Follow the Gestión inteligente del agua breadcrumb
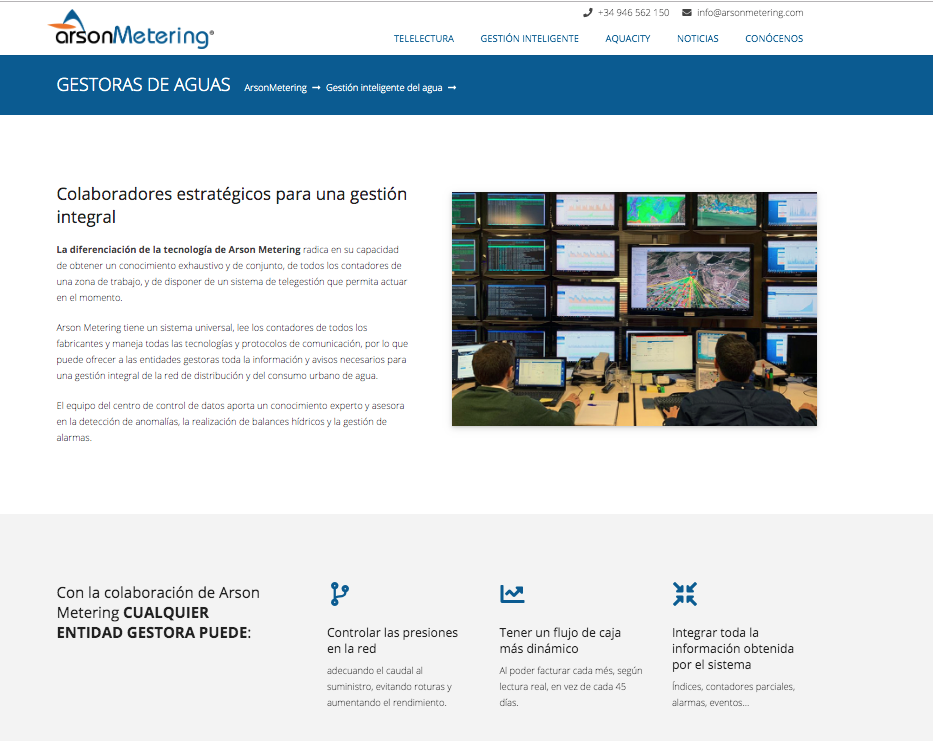933x741 pixels. 384,87
